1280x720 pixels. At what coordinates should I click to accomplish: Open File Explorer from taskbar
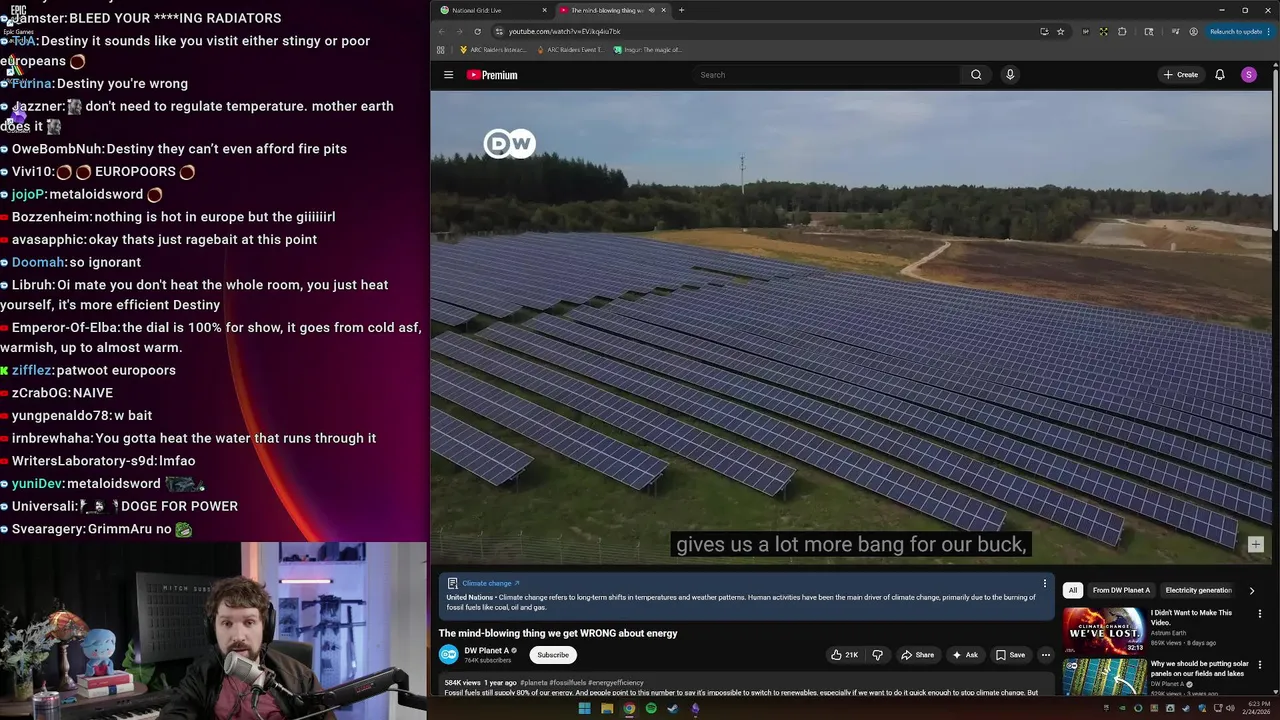click(x=607, y=709)
